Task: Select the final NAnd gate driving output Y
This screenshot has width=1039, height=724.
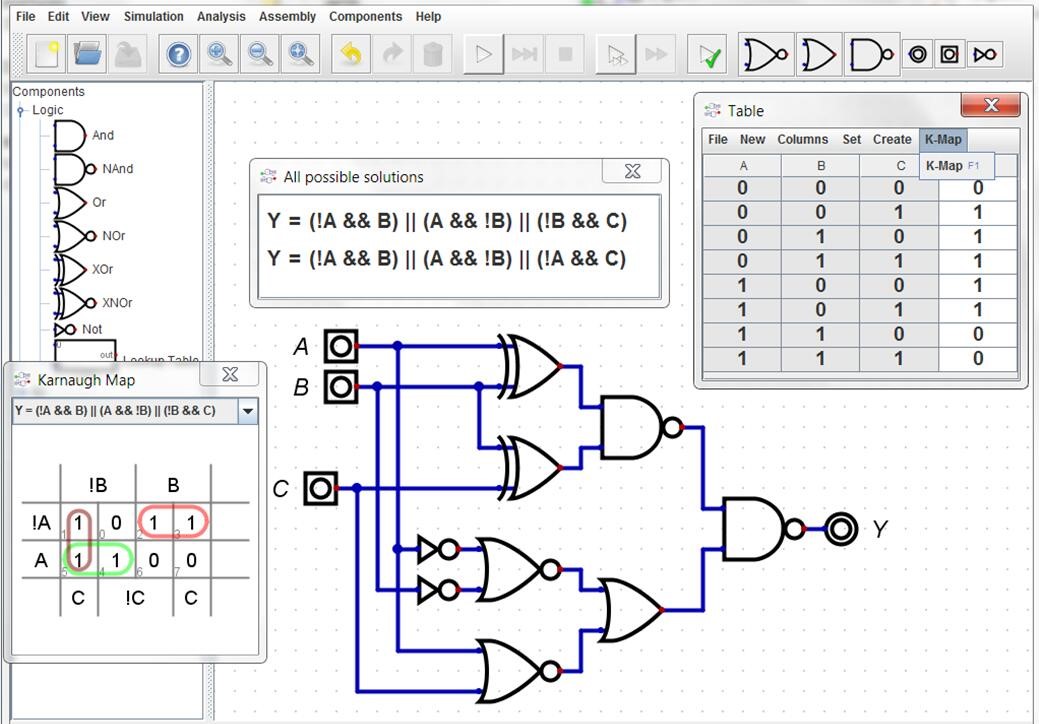Action: [x=763, y=529]
